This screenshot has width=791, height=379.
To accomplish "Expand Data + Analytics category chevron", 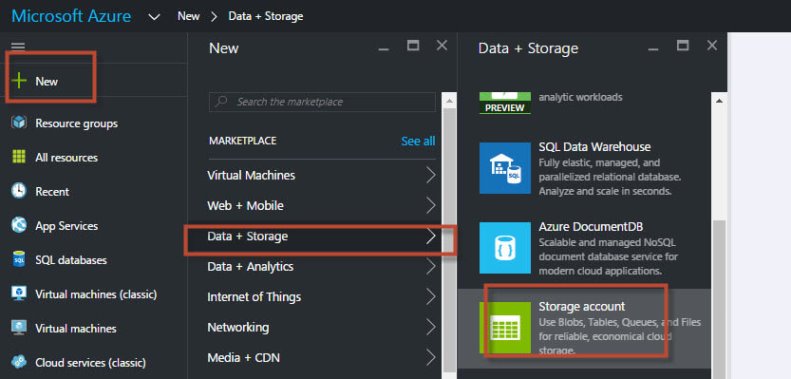I will coord(430,266).
